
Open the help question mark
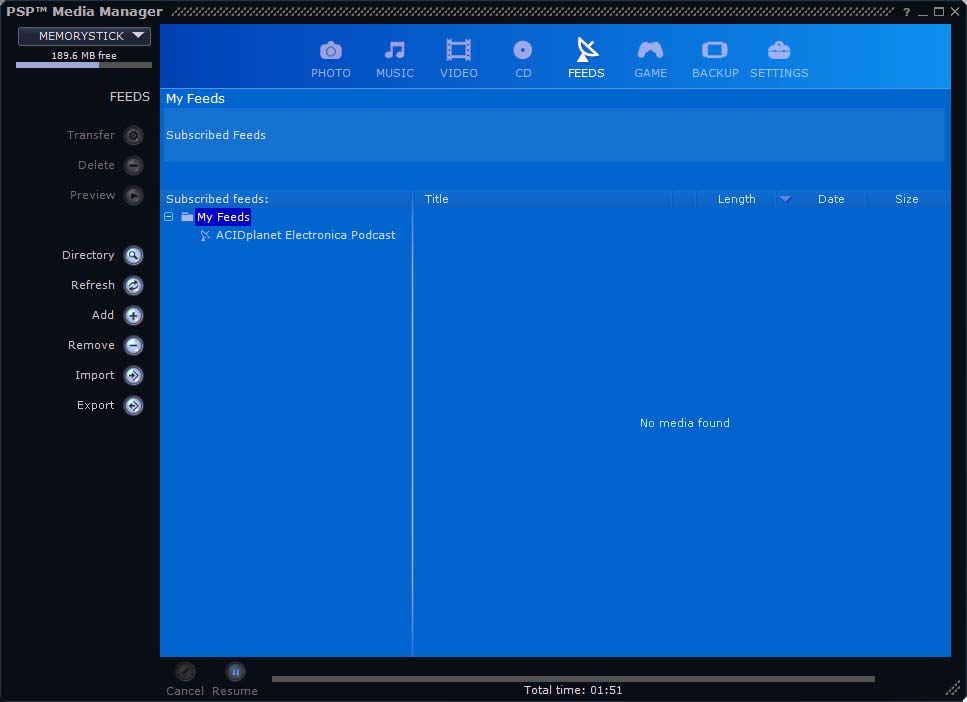[x=907, y=12]
